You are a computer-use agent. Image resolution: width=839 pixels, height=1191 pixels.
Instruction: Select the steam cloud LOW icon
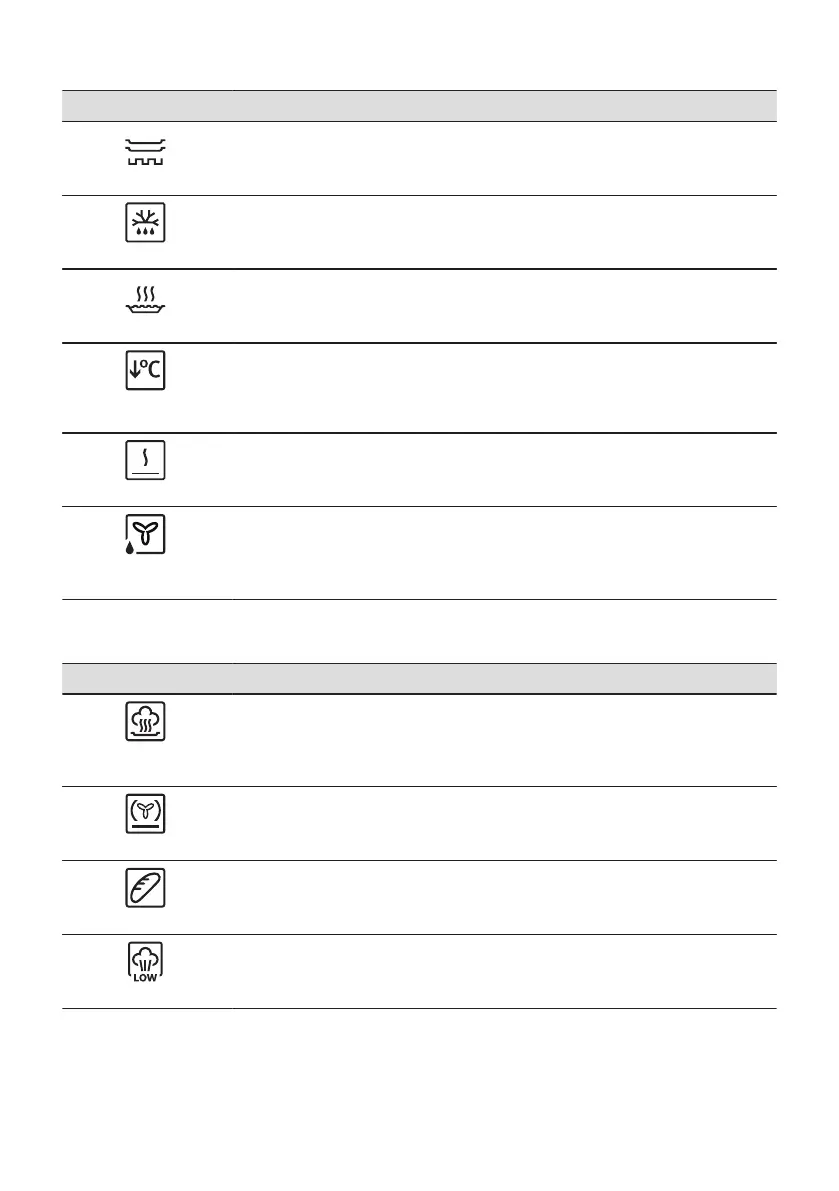pyautogui.click(x=146, y=963)
